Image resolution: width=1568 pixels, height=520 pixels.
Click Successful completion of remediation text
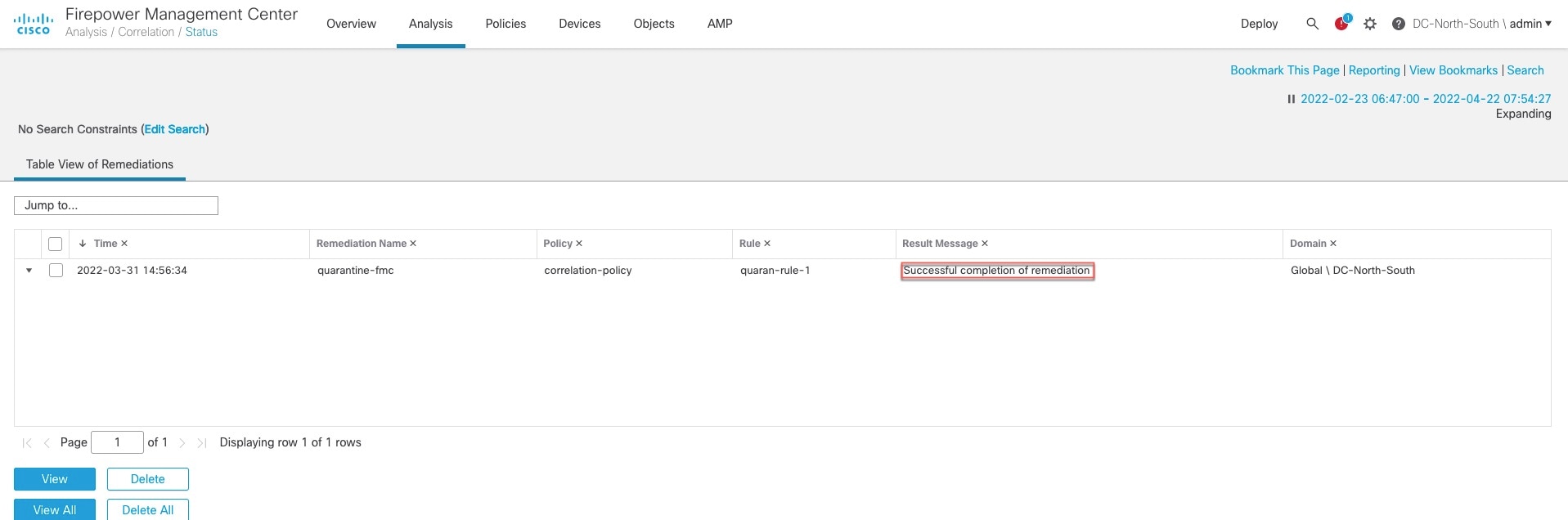pyautogui.click(x=996, y=271)
